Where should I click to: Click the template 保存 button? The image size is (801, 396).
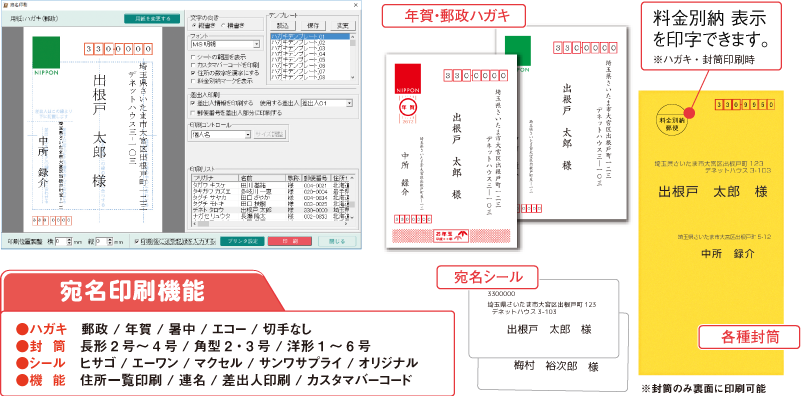point(313,26)
